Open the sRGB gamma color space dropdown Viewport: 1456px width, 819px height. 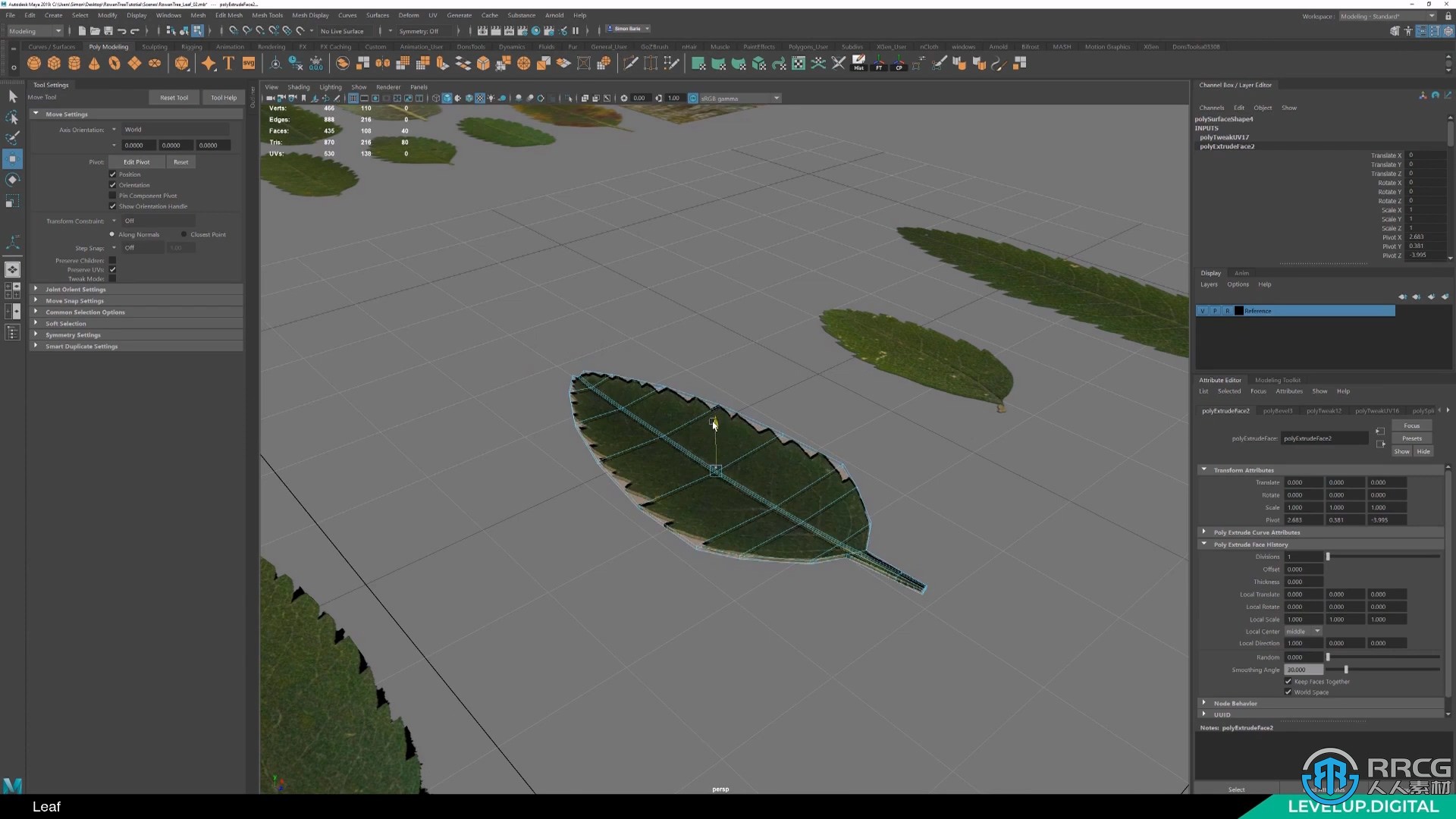click(x=739, y=99)
